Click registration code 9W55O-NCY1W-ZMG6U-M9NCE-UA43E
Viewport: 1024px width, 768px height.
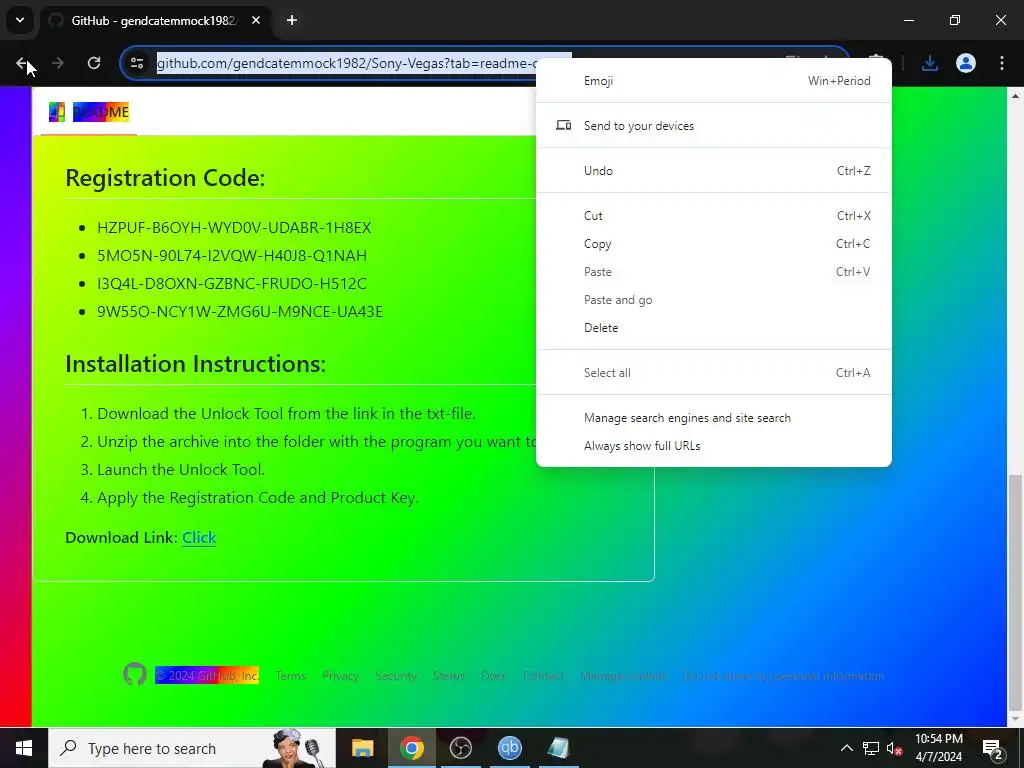tap(240, 312)
